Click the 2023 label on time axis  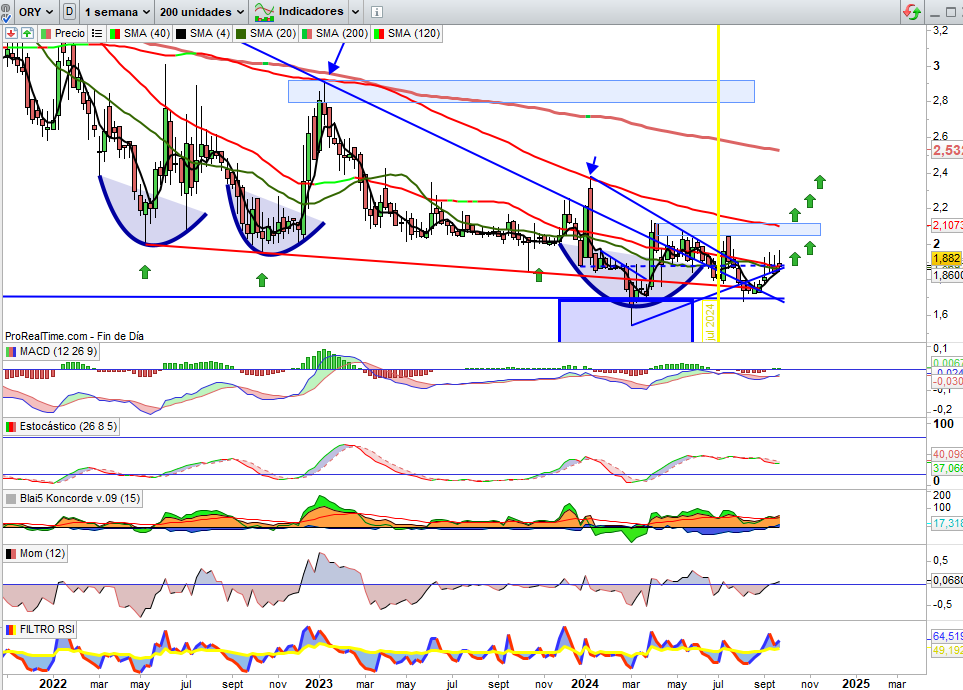click(319, 683)
